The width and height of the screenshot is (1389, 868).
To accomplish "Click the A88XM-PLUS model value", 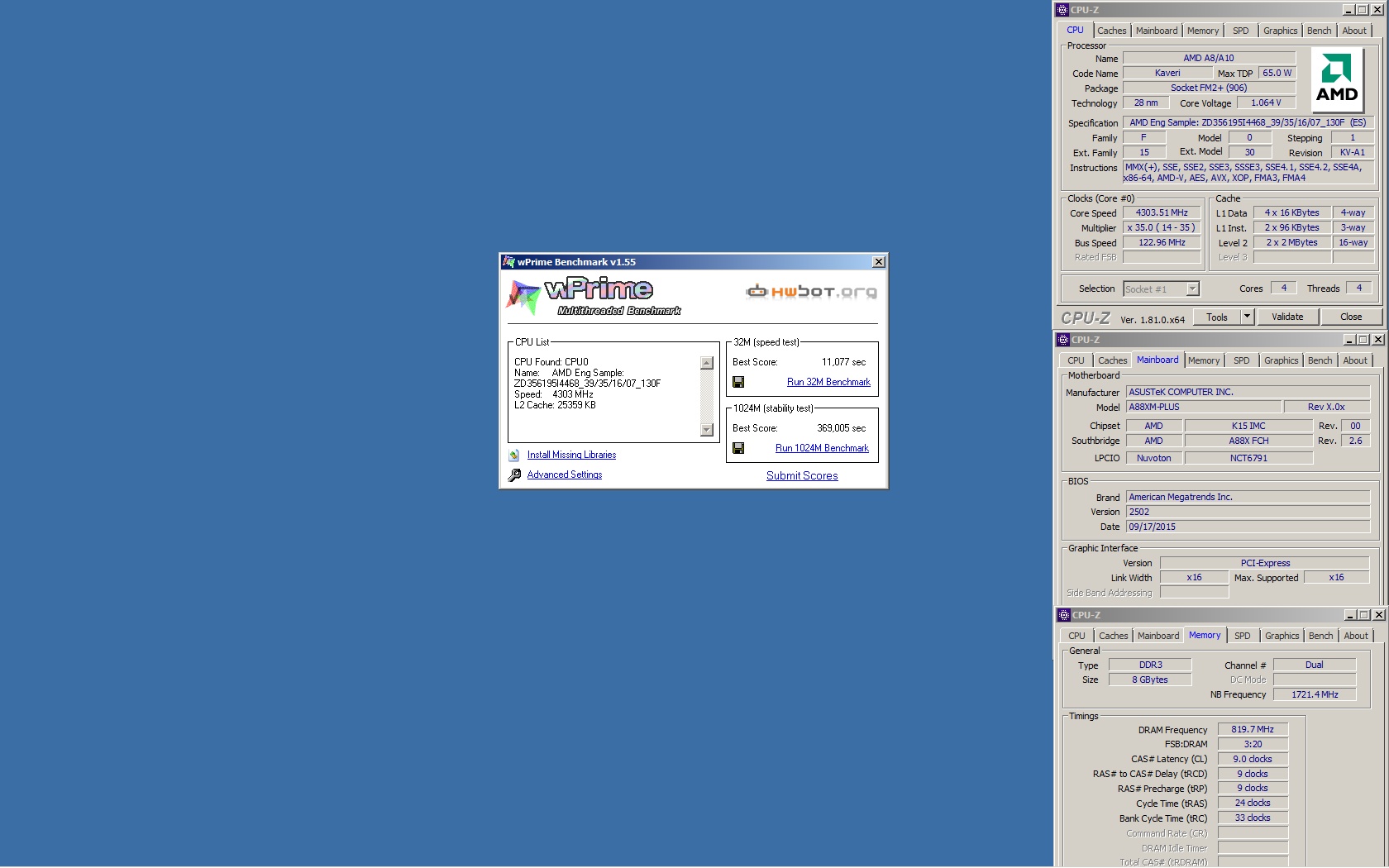I will (1204, 407).
